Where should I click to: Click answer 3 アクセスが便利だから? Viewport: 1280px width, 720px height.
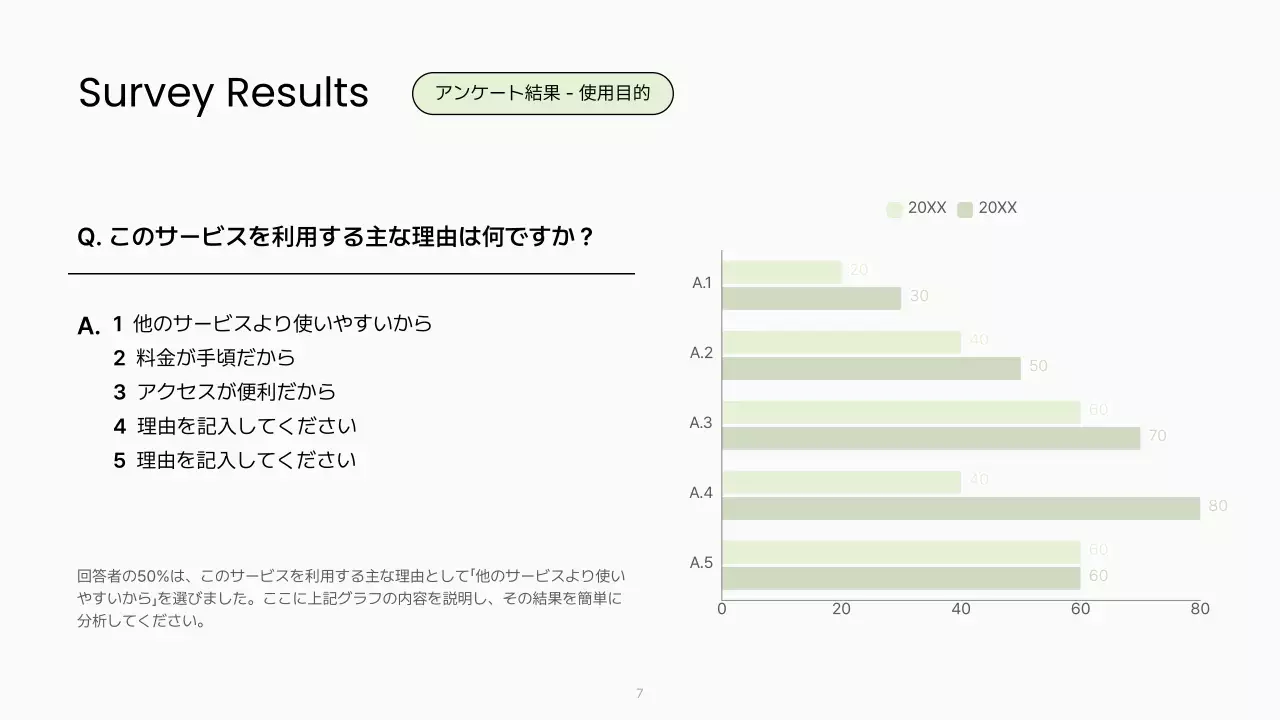point(235,392)
